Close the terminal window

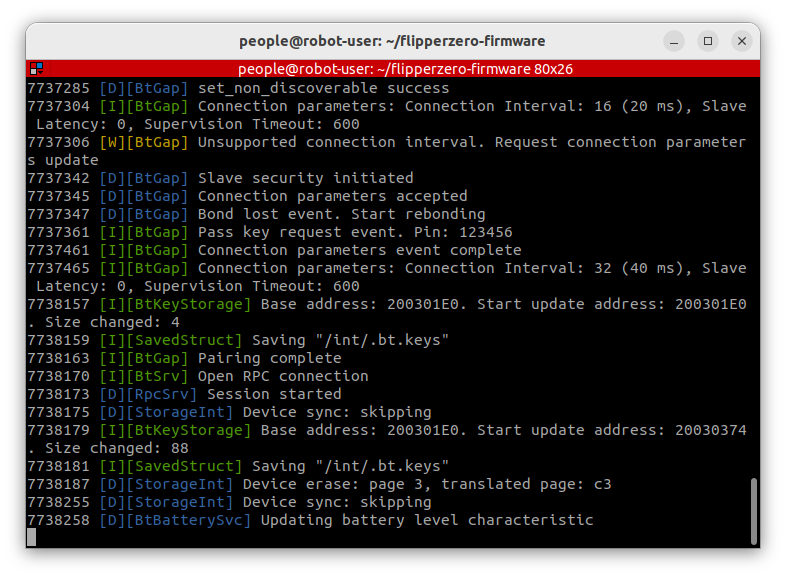[742, 41]
